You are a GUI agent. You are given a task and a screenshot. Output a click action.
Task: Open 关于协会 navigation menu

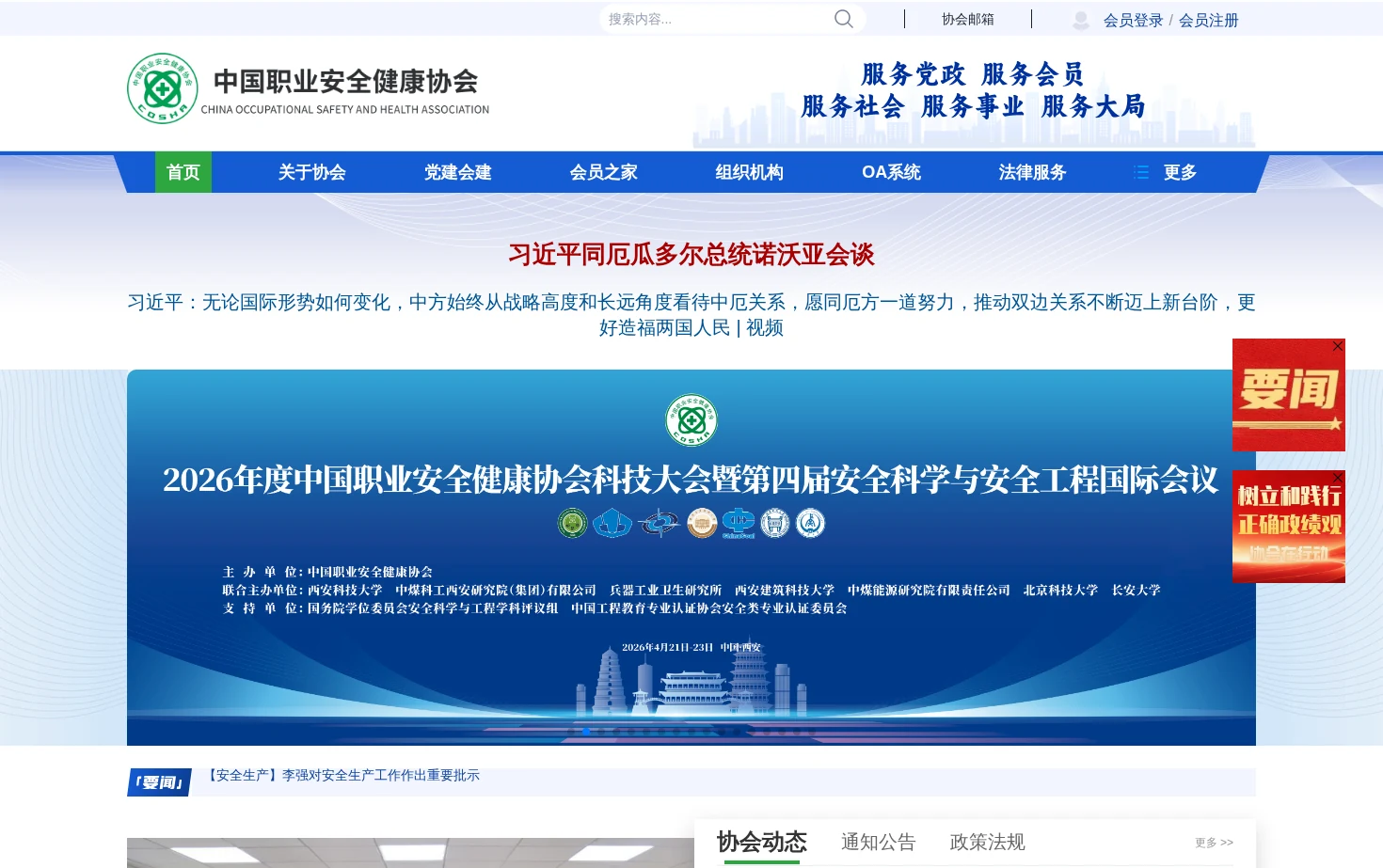tap(312, 172)
